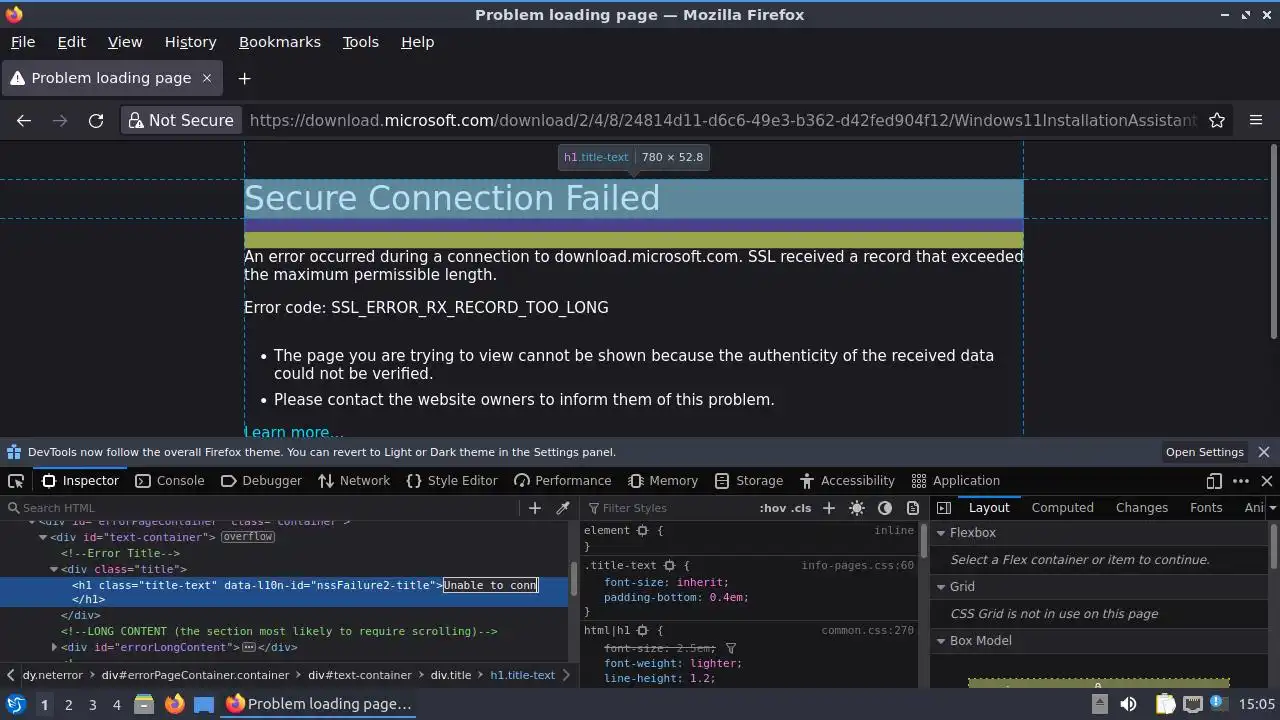Open the Application panel
Image resolution: width=1280 pixels, height=720 pixels.
(x=956, y=481)
